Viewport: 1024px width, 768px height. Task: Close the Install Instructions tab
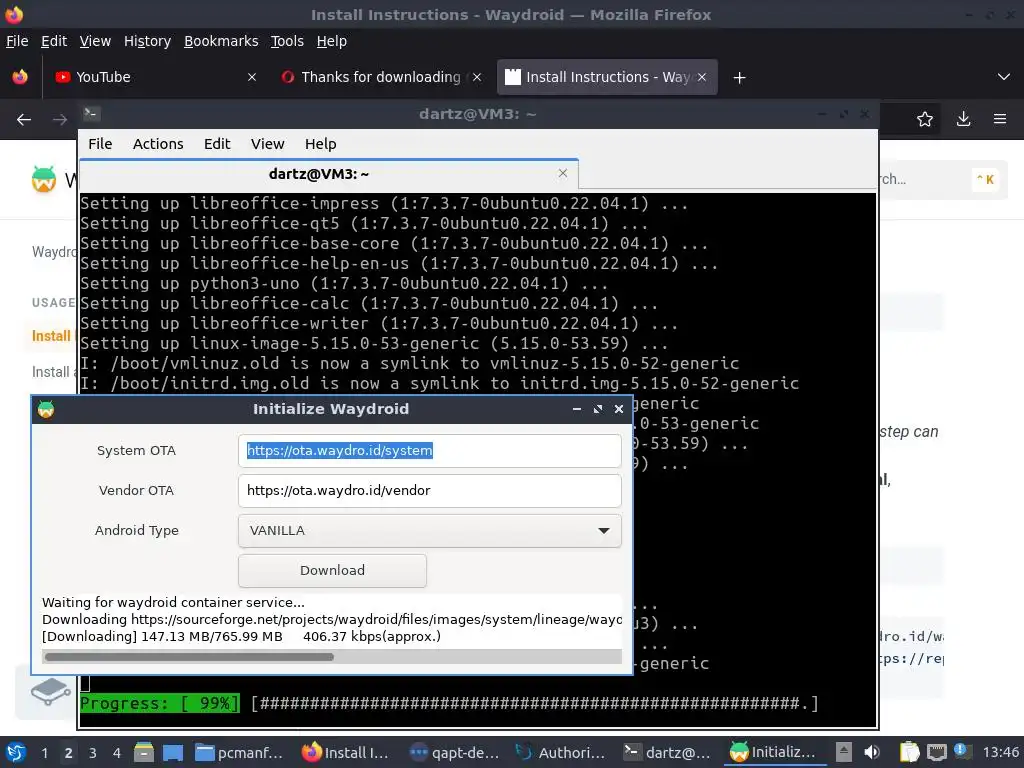coord(701,77)
